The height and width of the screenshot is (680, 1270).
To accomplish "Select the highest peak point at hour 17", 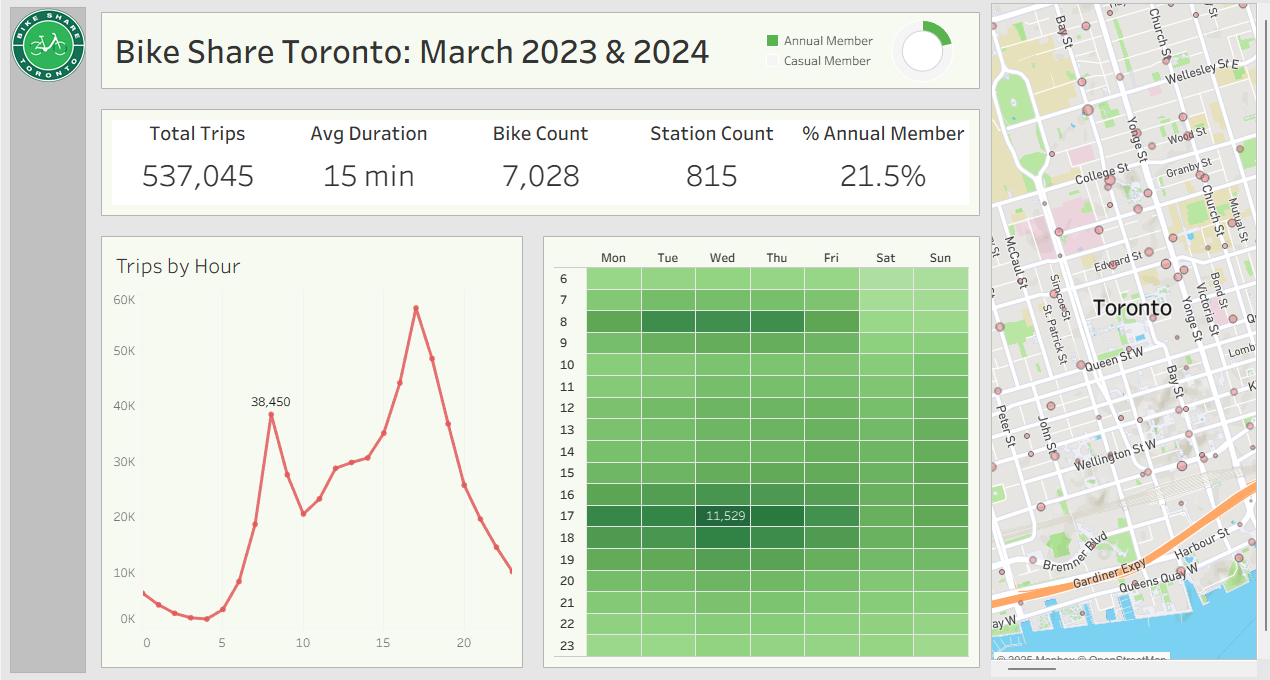I will (x=416, y=308).
